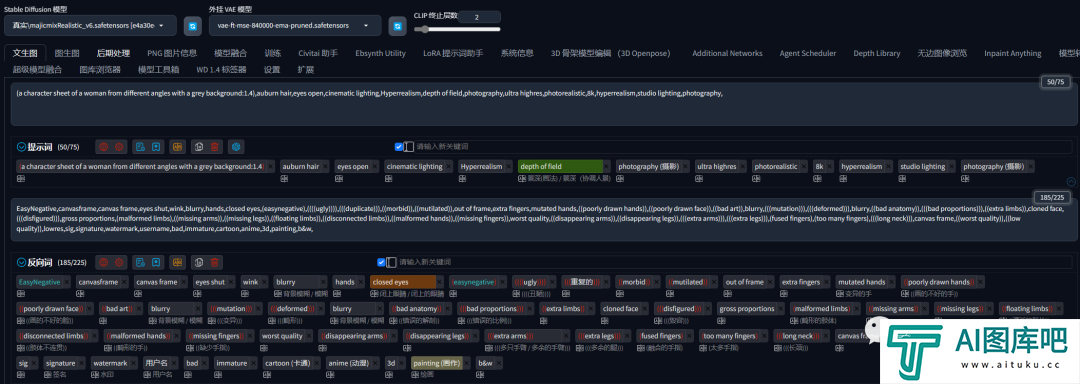This screenshot has width=1080, height=384.
Task: Click the orange translate icon in 反向词 toolbar
Action: coord(178,262)
